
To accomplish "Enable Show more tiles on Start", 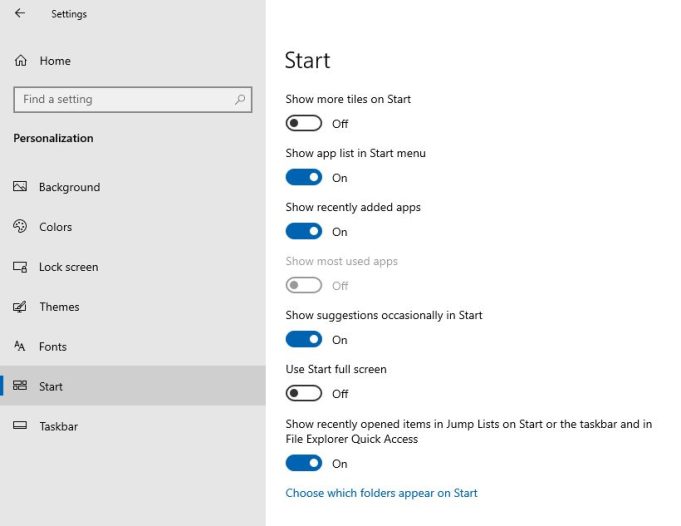I will point(304,123).
